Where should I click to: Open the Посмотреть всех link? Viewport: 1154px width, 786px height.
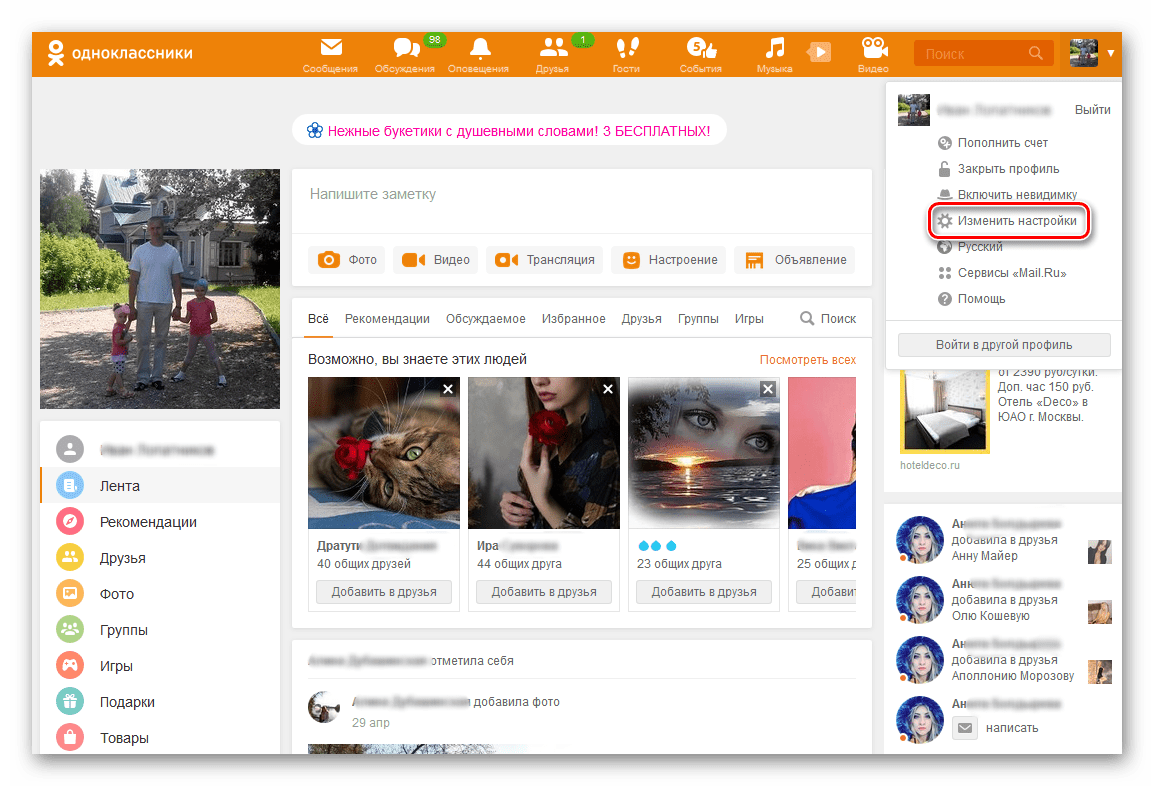coord(807,360)
